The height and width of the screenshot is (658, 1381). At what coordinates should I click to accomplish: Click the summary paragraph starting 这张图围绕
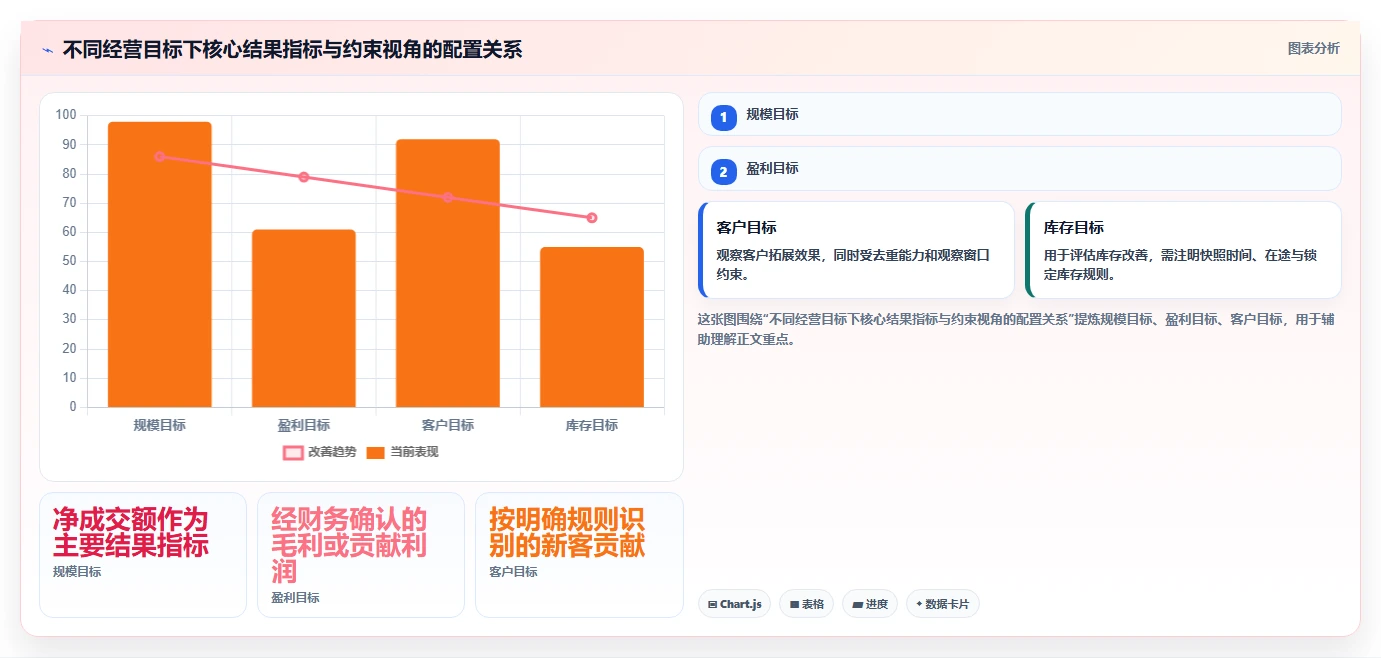[1016, 329]
